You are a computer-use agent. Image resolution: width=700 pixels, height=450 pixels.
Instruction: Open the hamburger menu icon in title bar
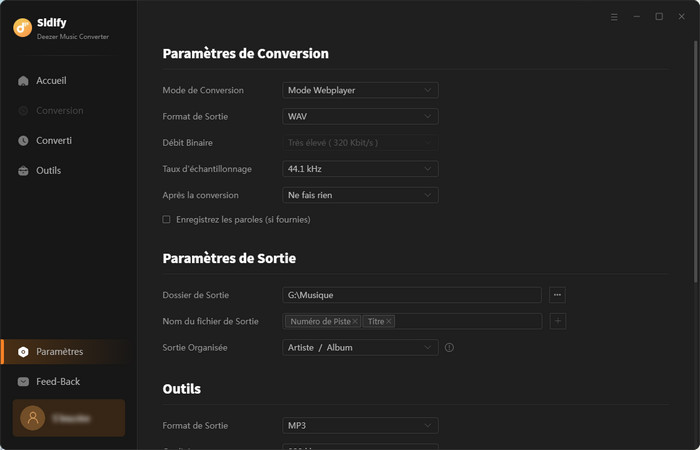614,17
